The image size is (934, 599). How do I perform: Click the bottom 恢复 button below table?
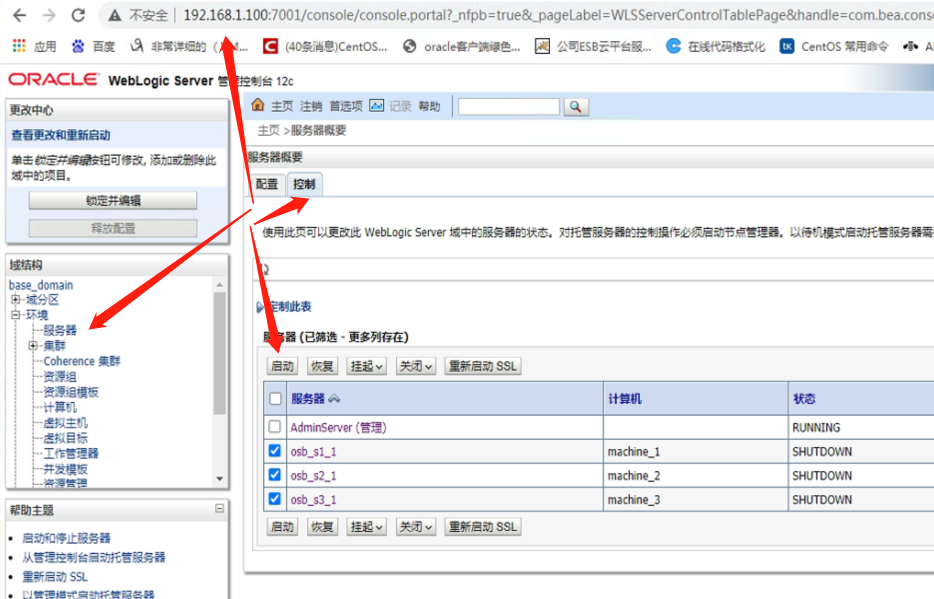[322, 526]
